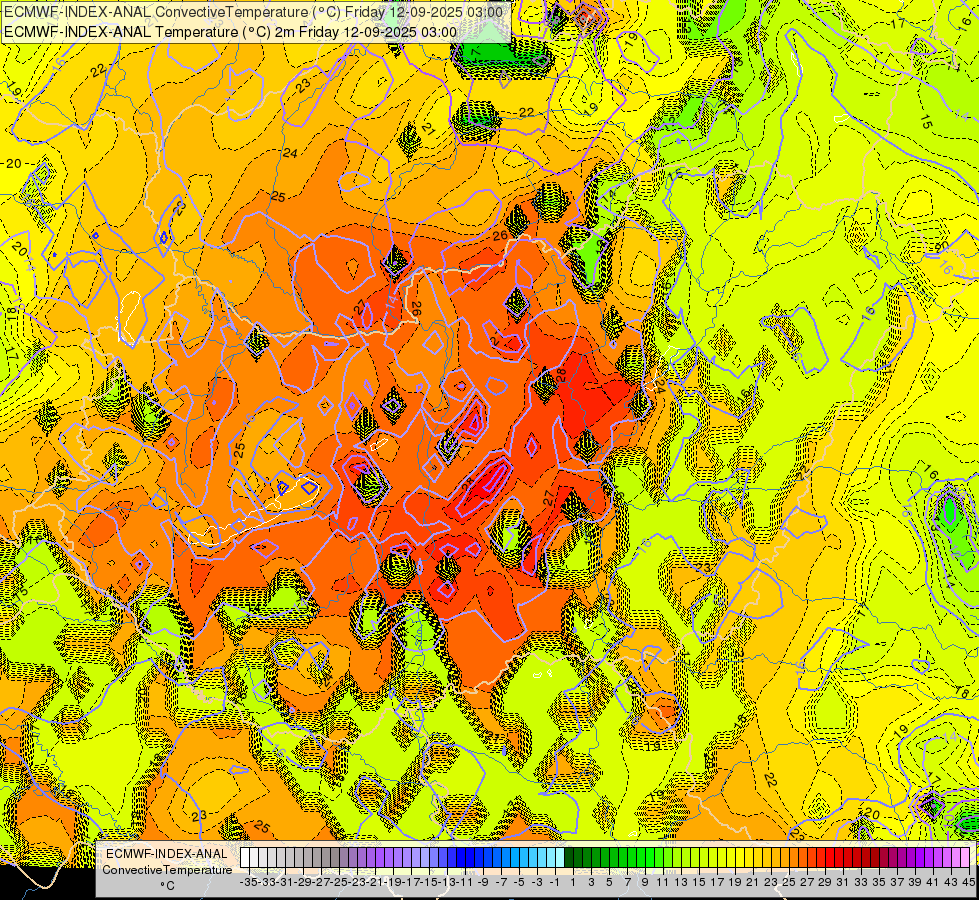
Task: Click 'ECMWF-INDEX-ANAL' at the start of the first title line
Action: coord(77,12)
